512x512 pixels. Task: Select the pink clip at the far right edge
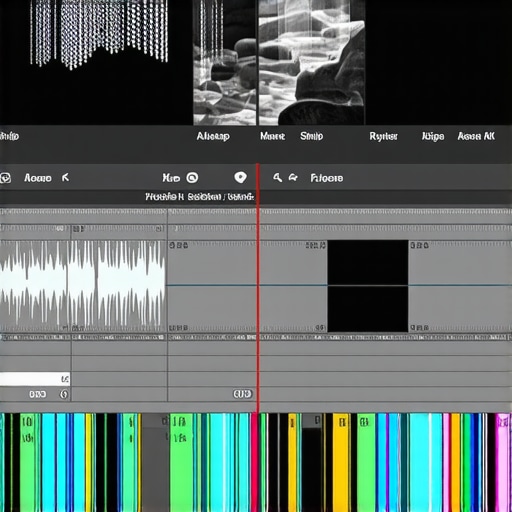[503, 463]
